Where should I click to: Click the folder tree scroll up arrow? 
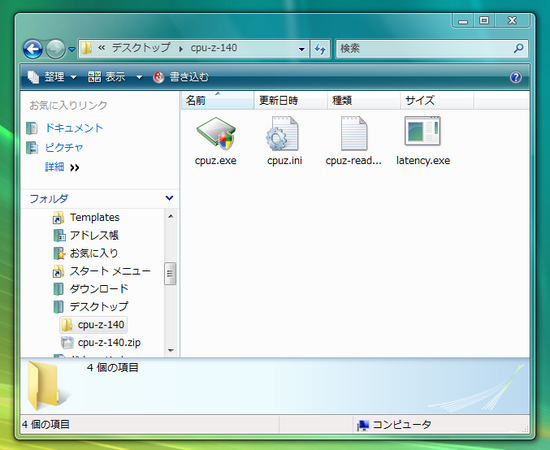pyautogui.click(x=170, y=216)
